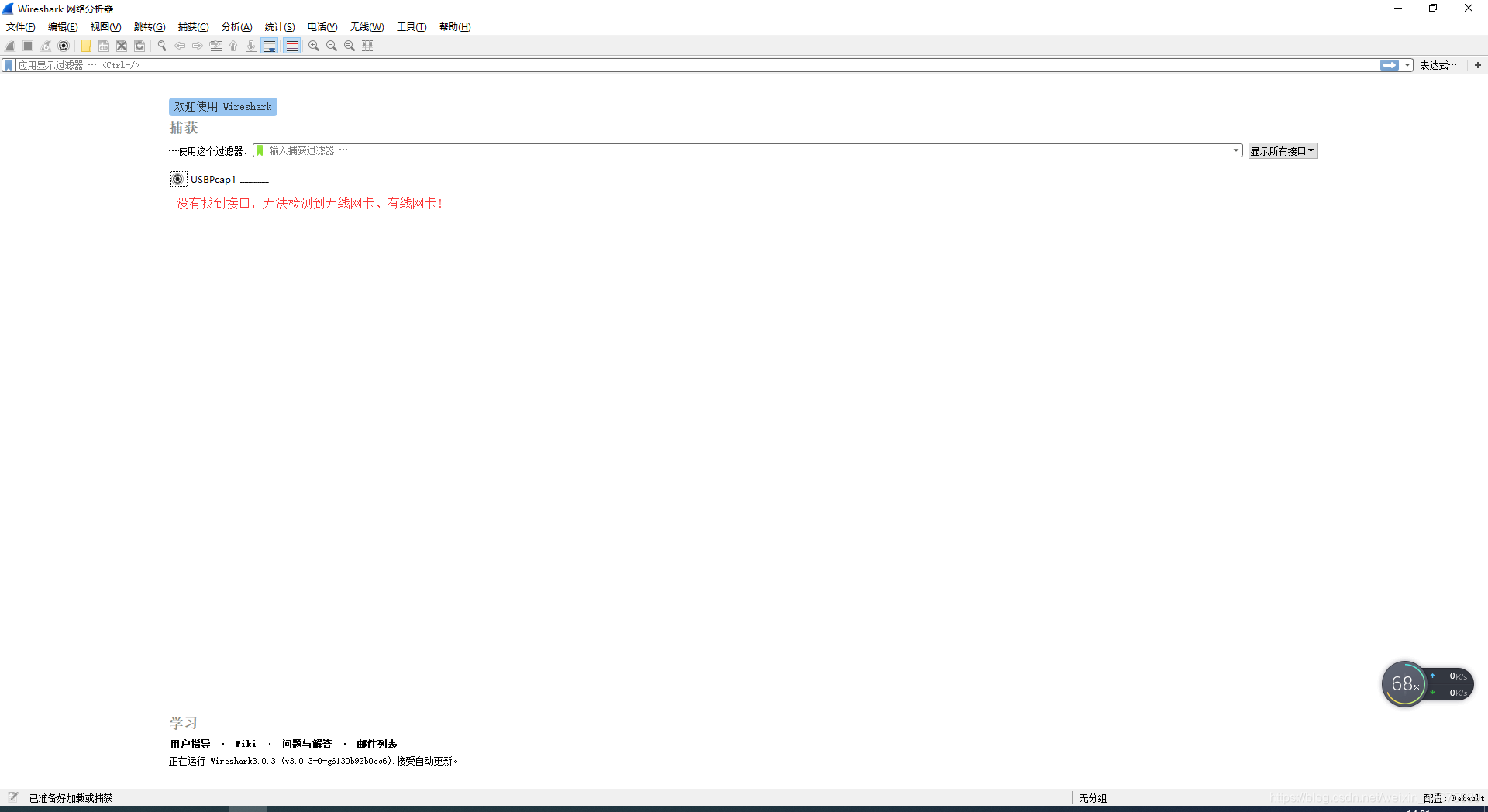Open the 表达式 expression builder
The width and height of the screenshot is (1488, 812).
pyautogui.click(x=1438, y=65)
